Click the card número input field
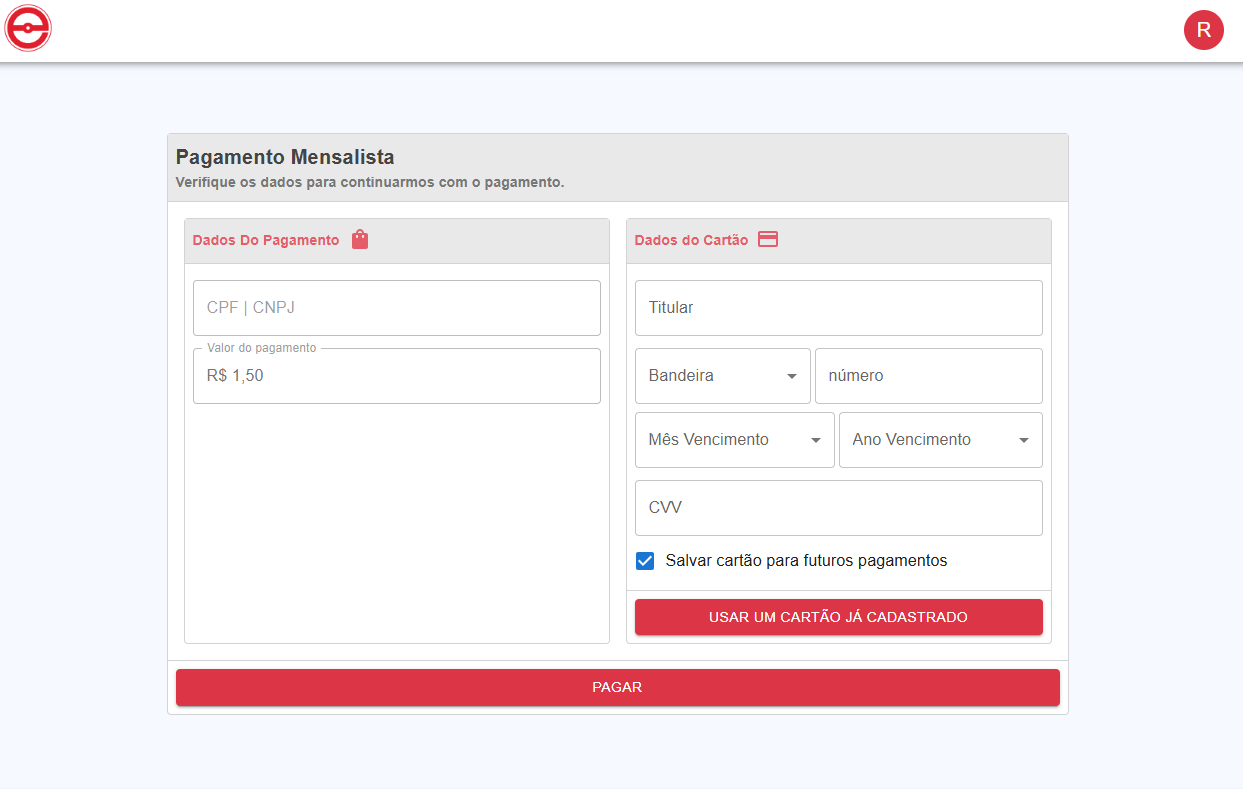Image resolution: width=1243 pixels, height=811 pixels. [x=929, y=376]
